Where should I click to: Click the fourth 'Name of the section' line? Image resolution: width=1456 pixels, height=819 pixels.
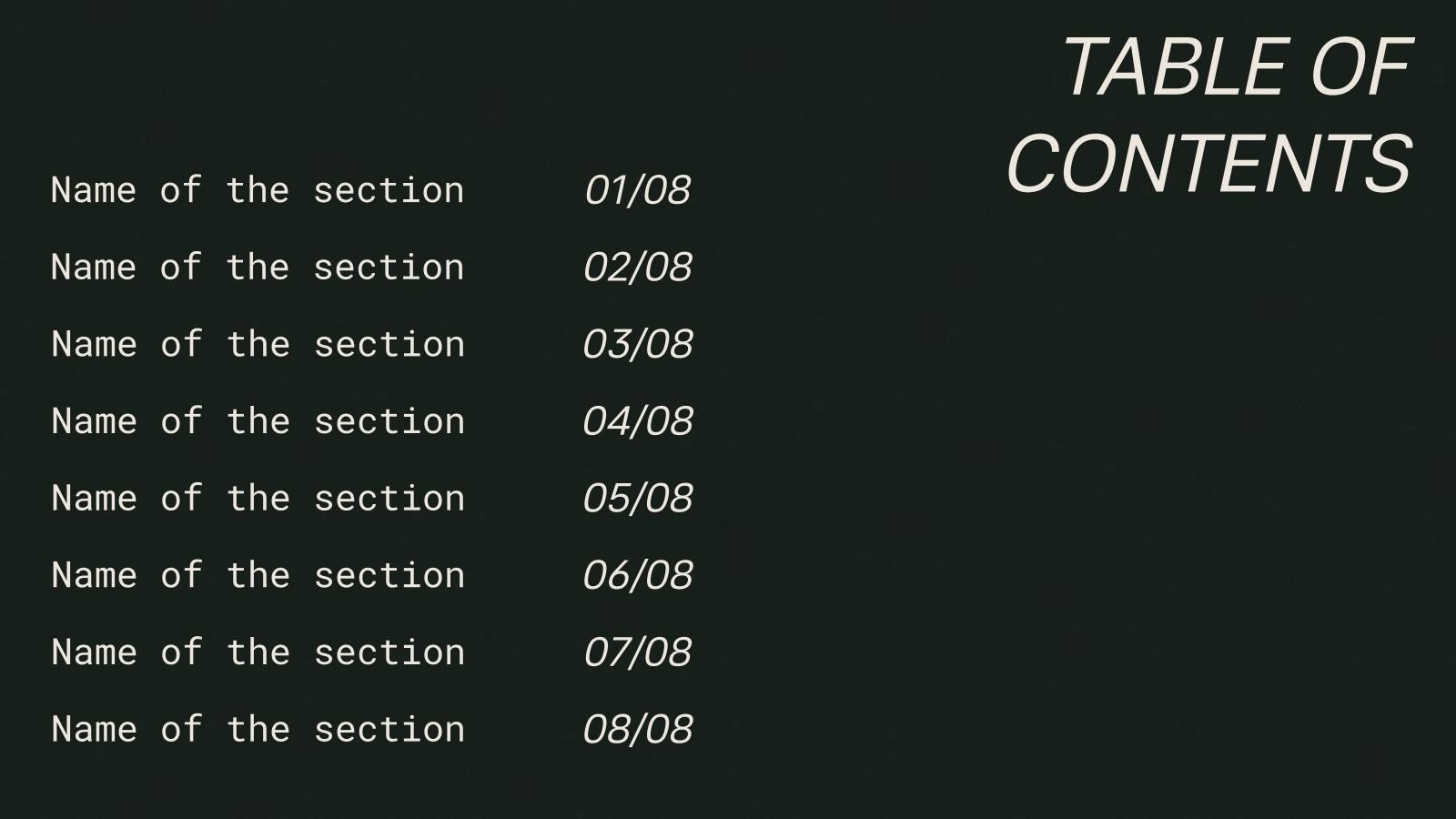[x=258, y=421]
